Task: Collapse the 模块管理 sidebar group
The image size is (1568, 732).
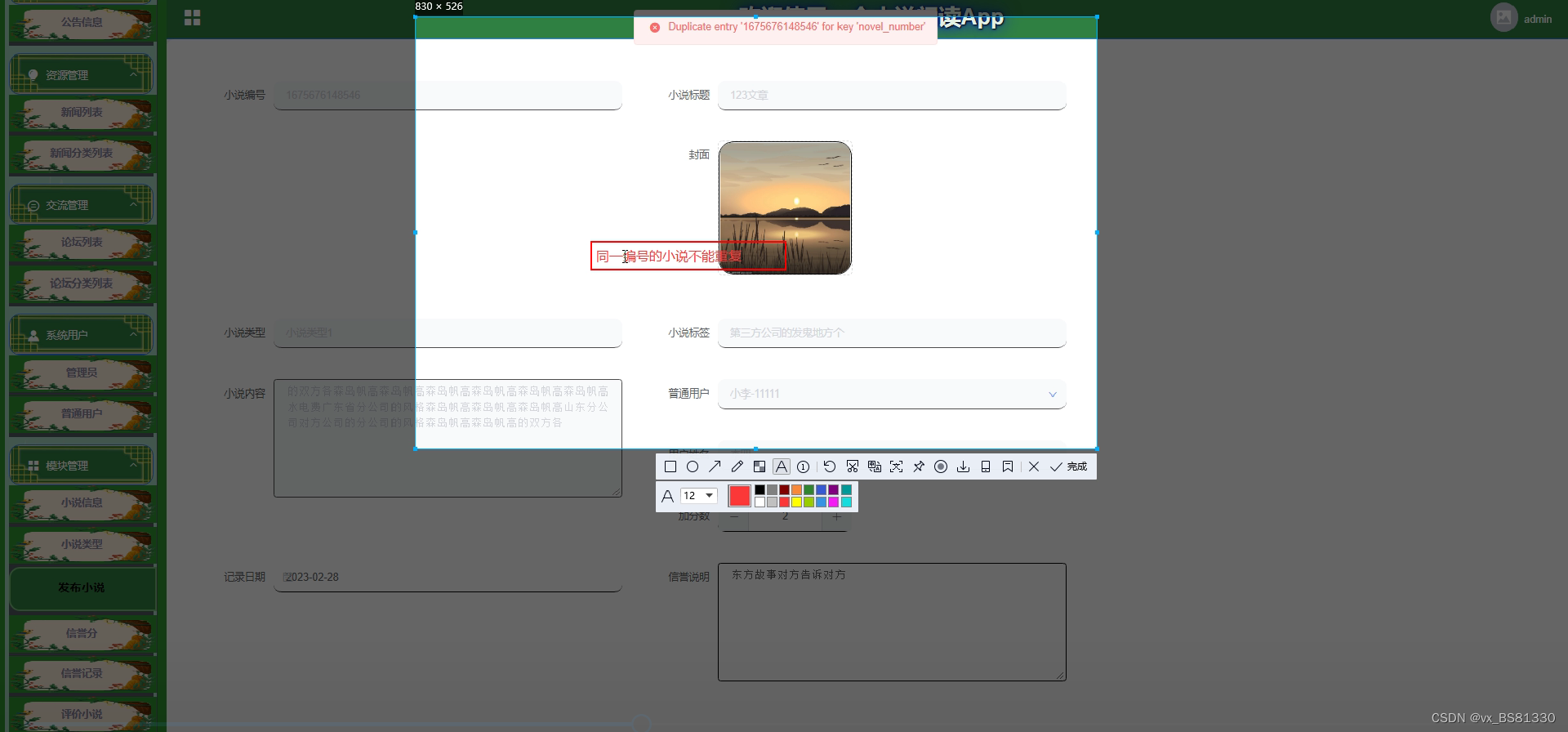Action: coord(82,466)
